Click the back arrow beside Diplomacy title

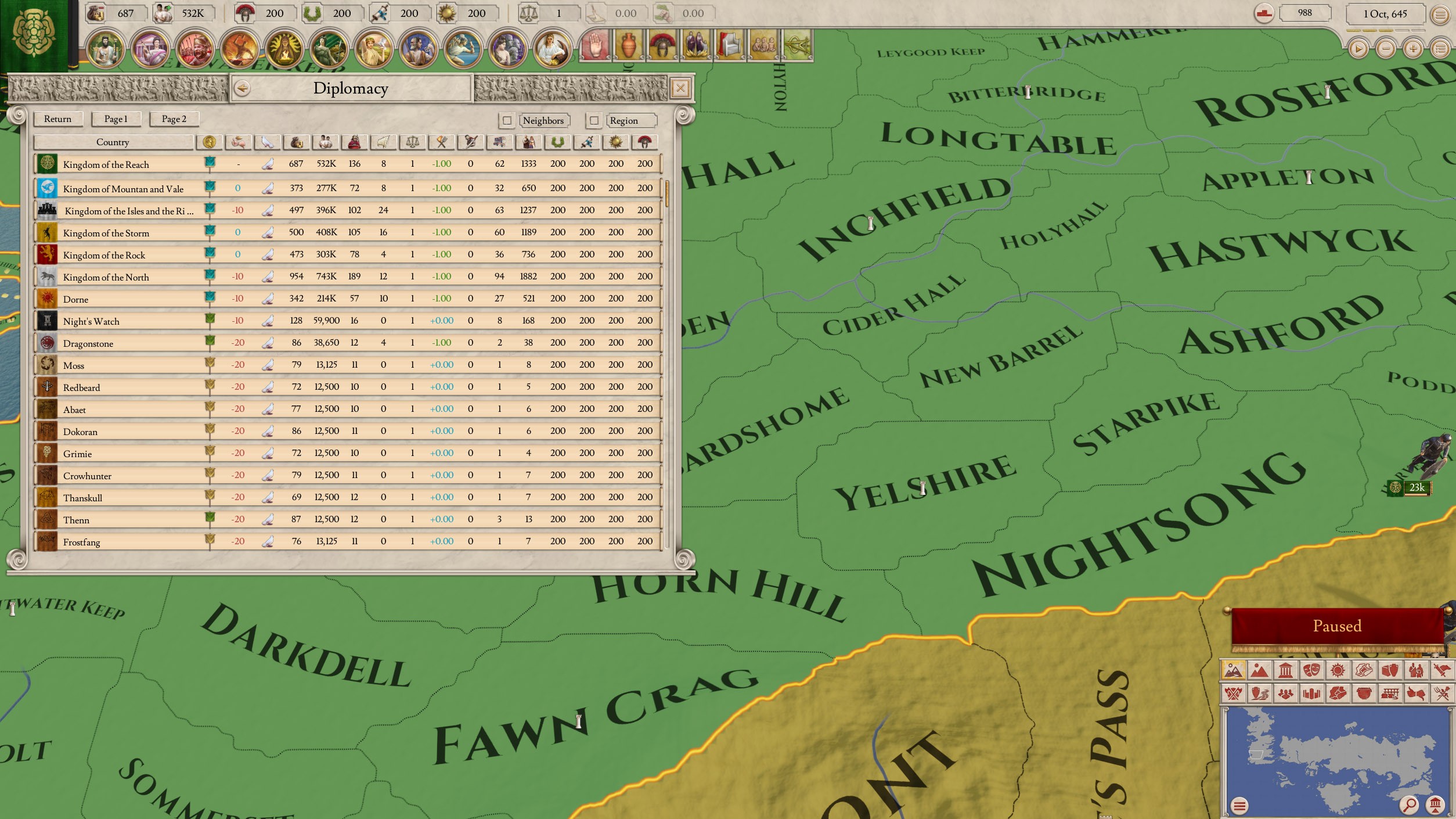click(x=242, y=88)
